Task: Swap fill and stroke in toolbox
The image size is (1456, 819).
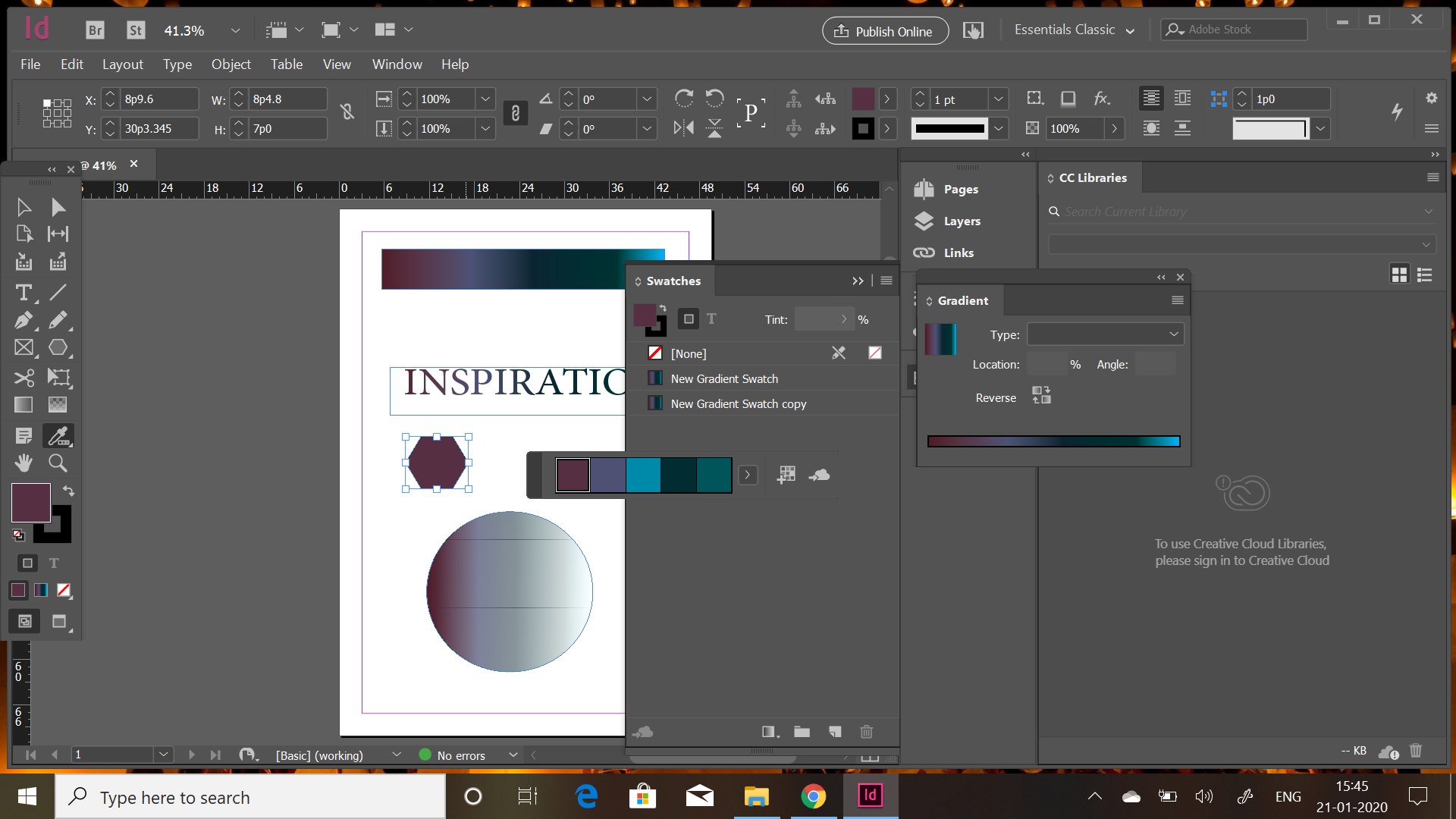Action: 68,491
